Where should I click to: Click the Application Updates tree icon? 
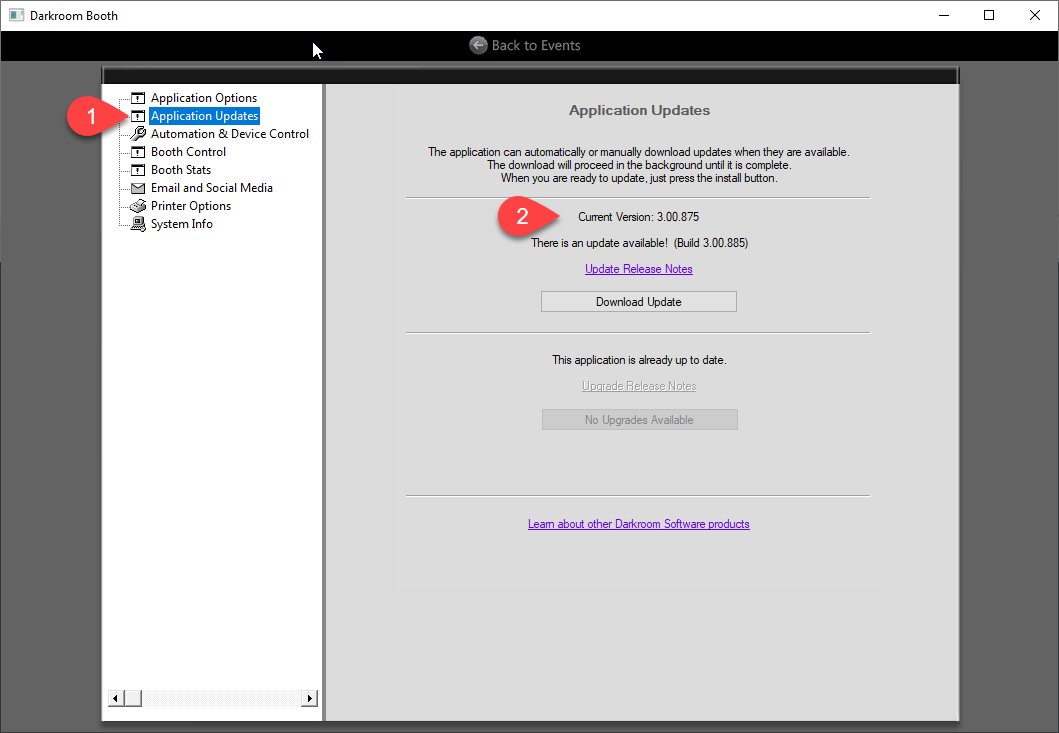(138, 116)
